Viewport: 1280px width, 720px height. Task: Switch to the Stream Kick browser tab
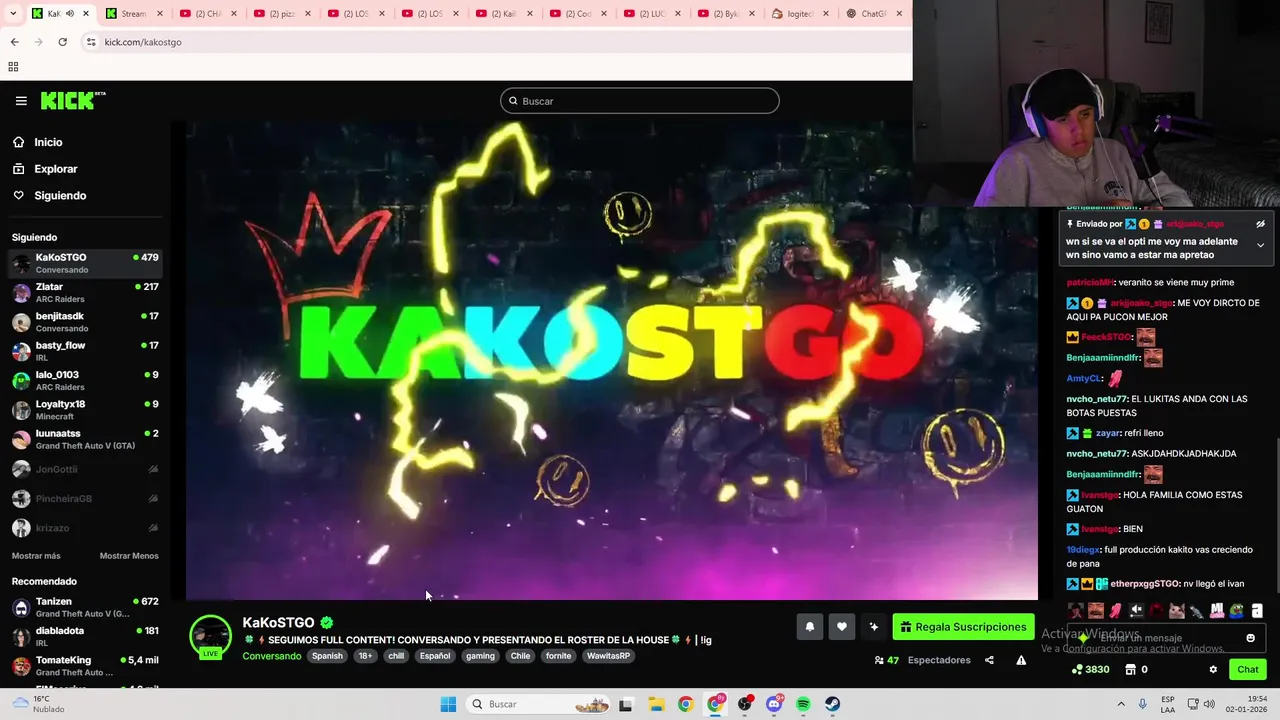[133, 14]
